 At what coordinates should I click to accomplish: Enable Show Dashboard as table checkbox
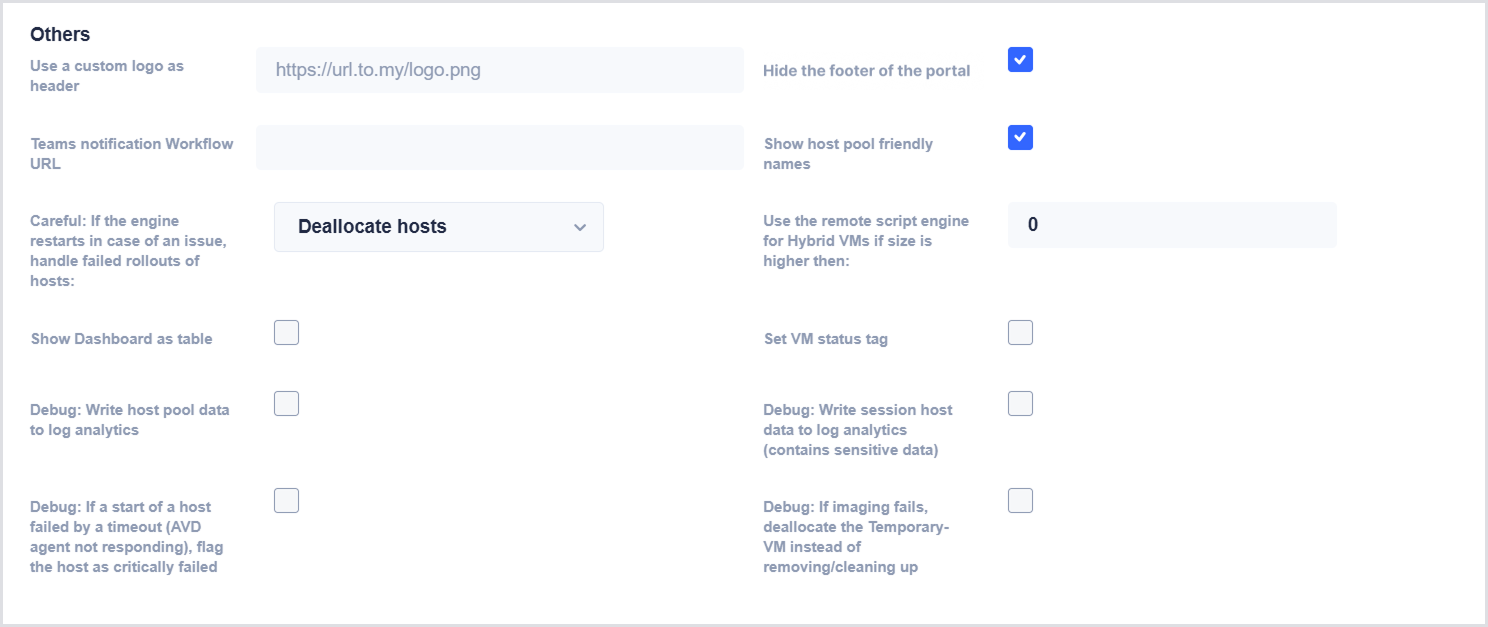[x=286, y=332]
